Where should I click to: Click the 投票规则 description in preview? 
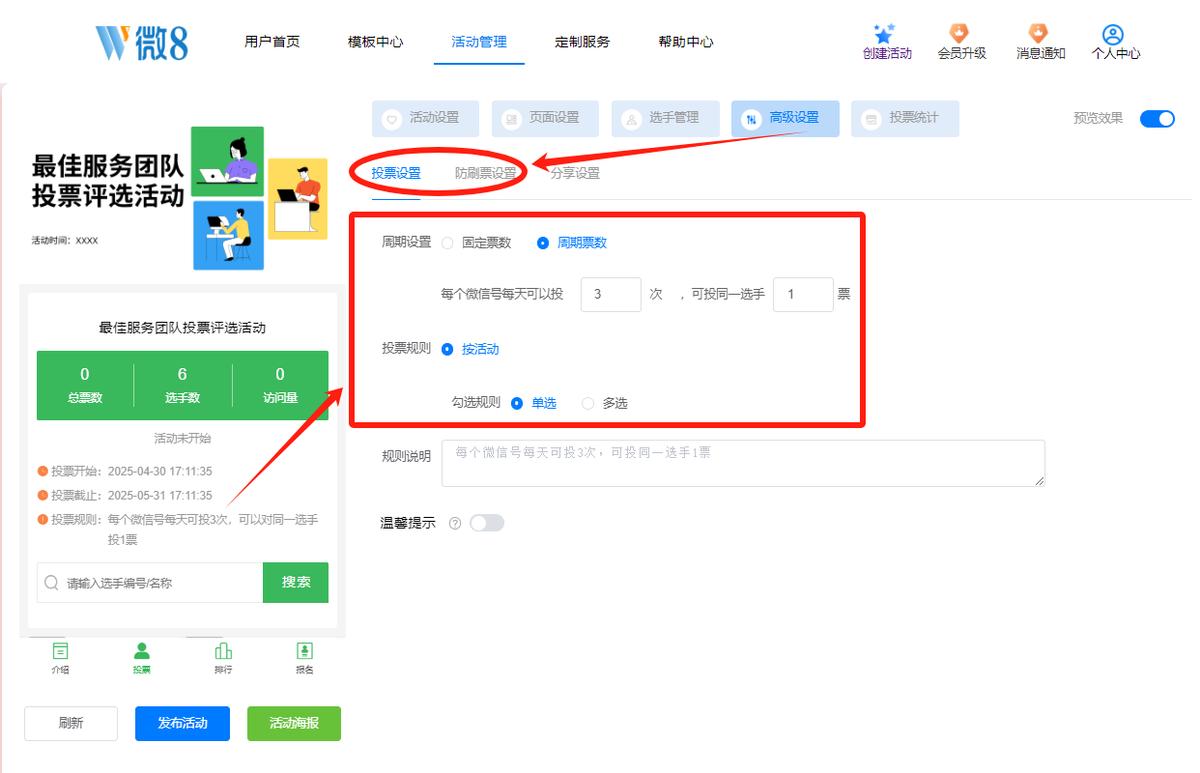pyautogui.click(x=178, y=530)
